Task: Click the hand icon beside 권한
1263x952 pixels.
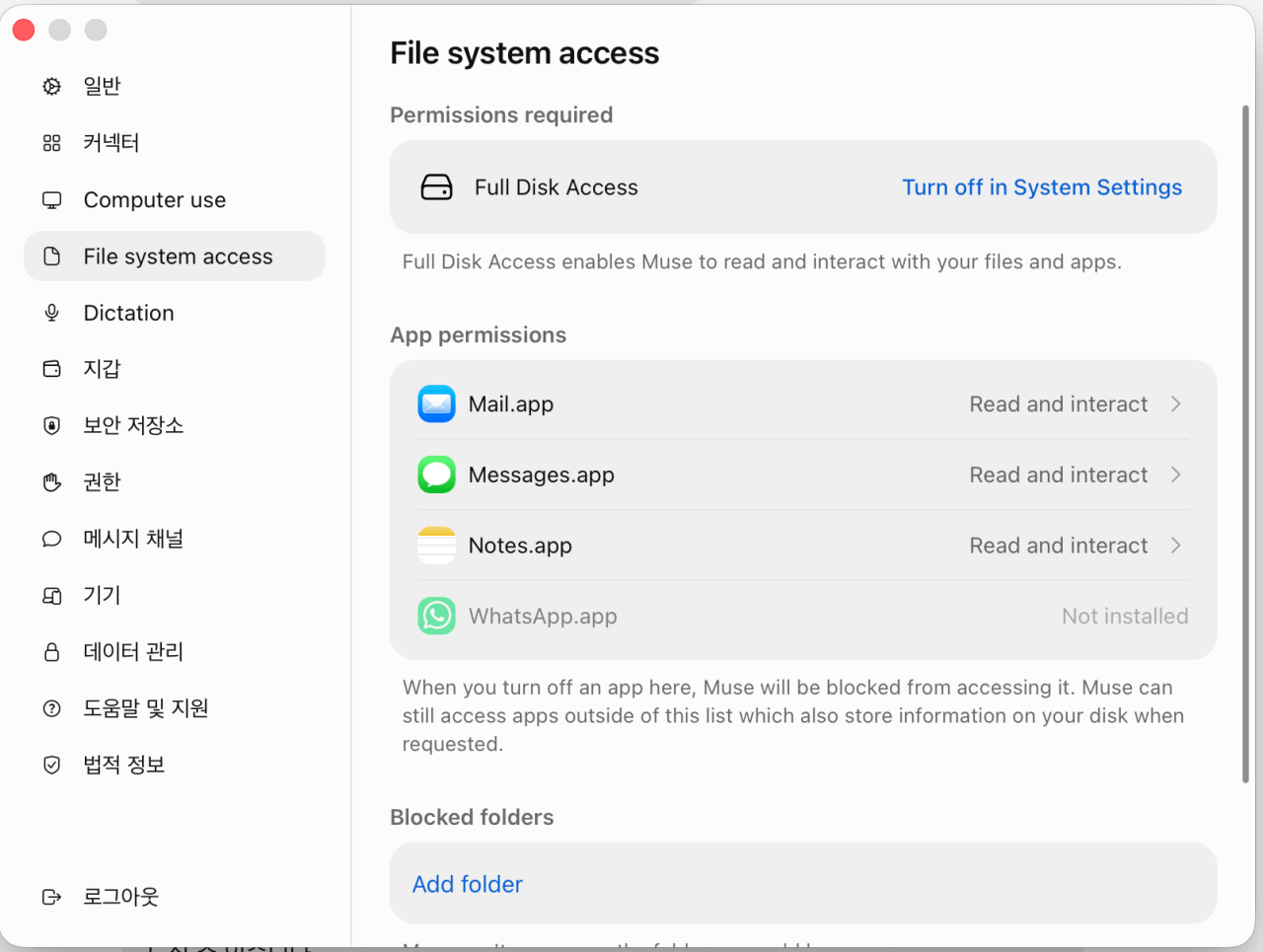Action: click(x=52, y=482)
